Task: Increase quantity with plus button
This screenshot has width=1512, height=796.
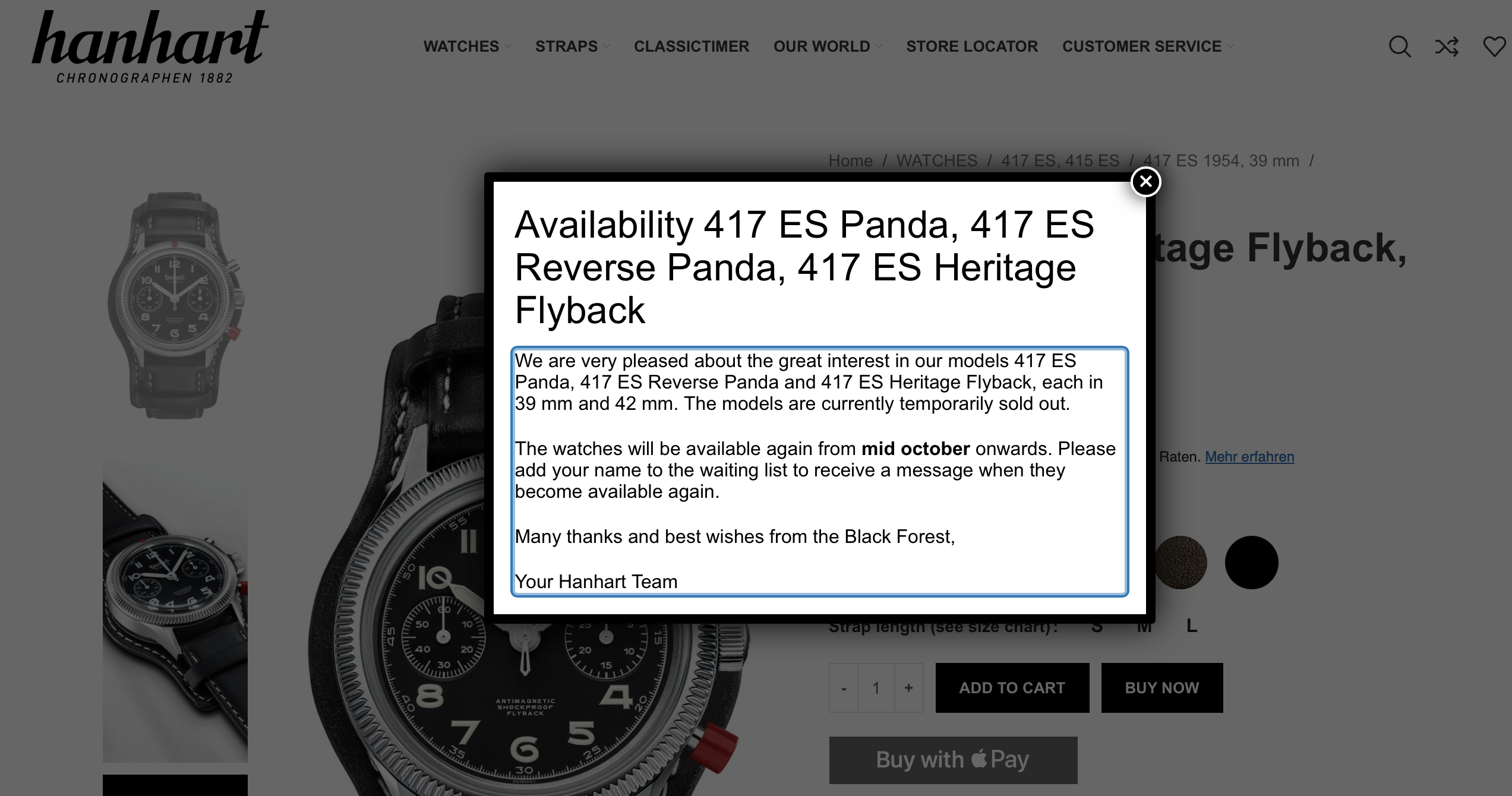Action: click(x=908, y=688)
